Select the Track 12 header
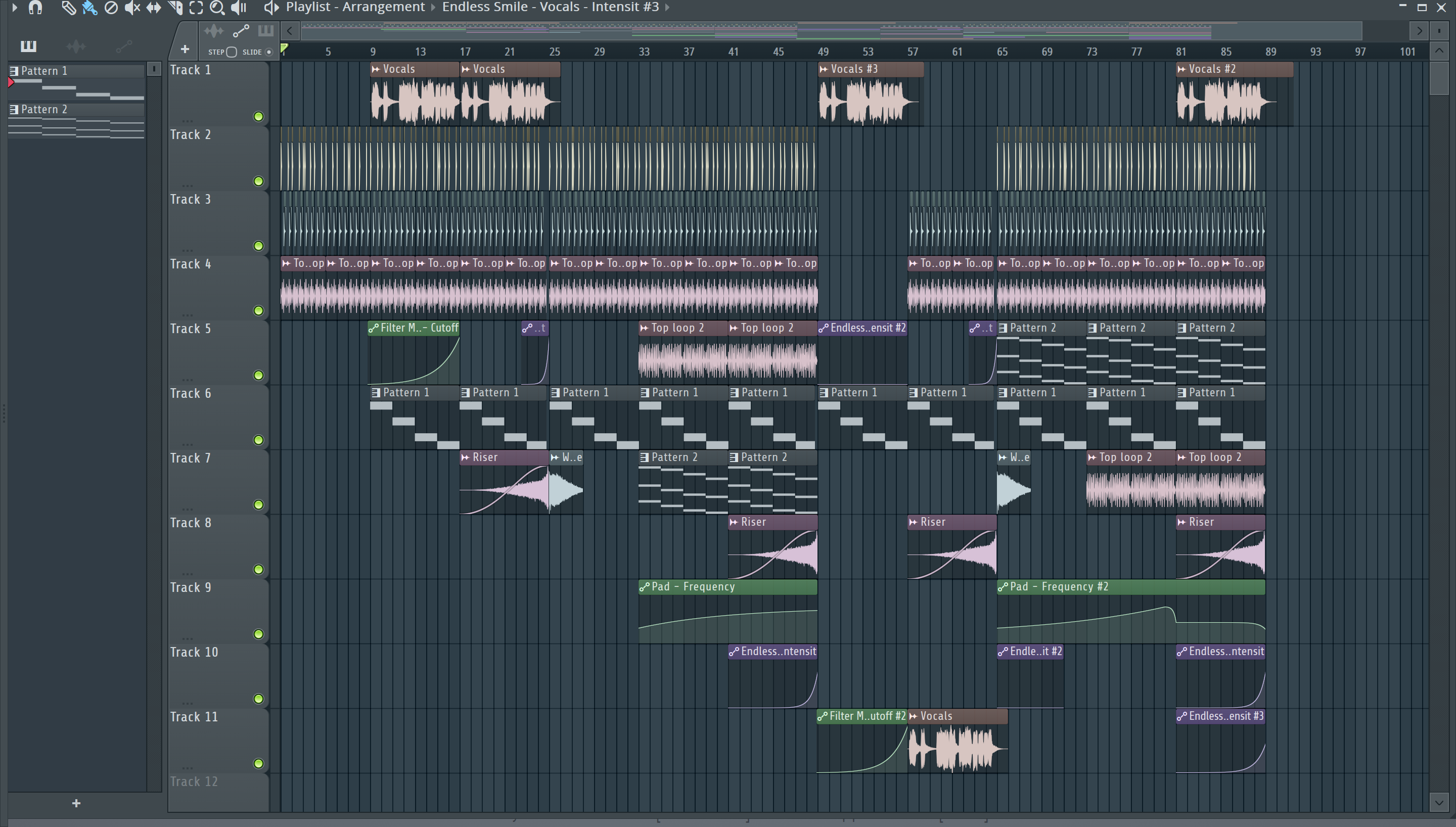1456x827 pixels. coord(217,792)
